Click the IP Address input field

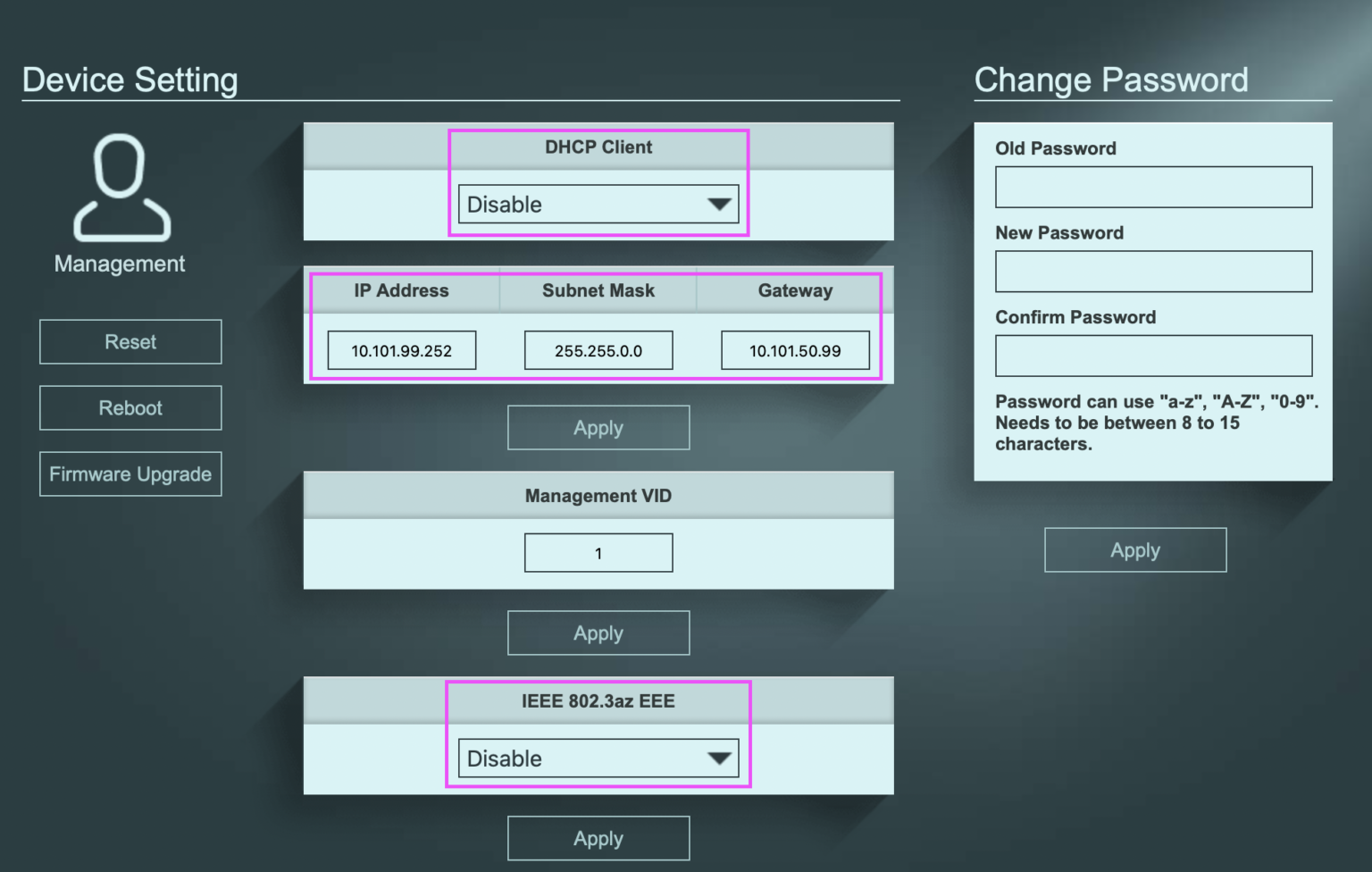click(x=401, y=349)
